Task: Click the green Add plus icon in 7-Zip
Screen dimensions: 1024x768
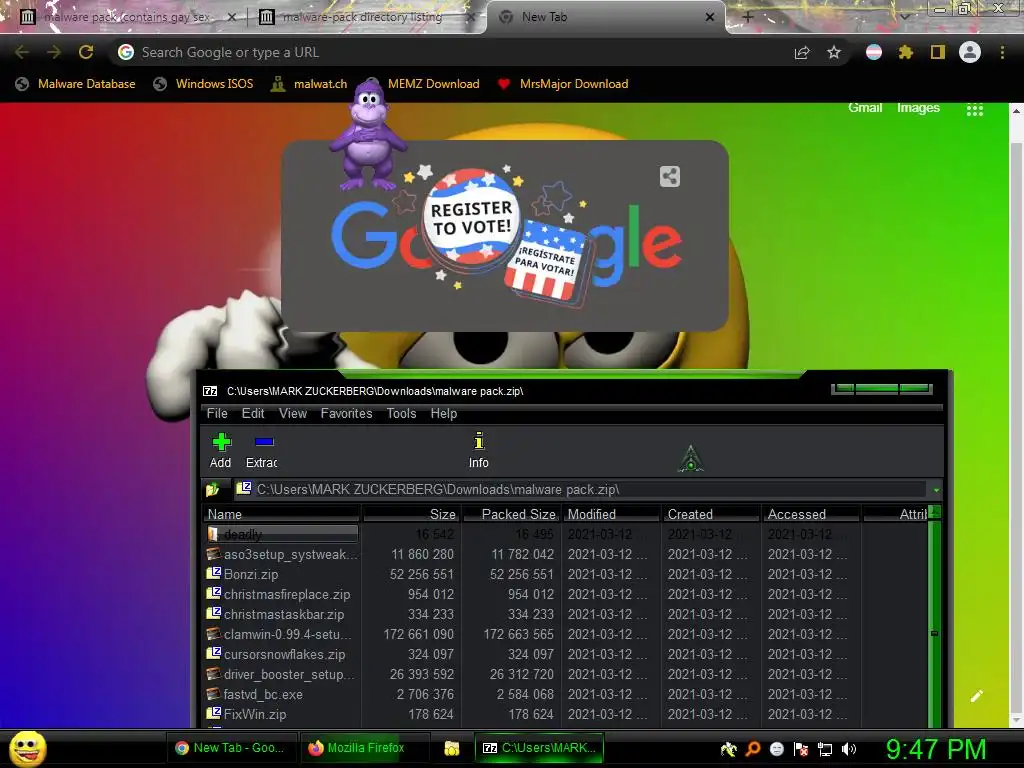Action: pos(221,442)
